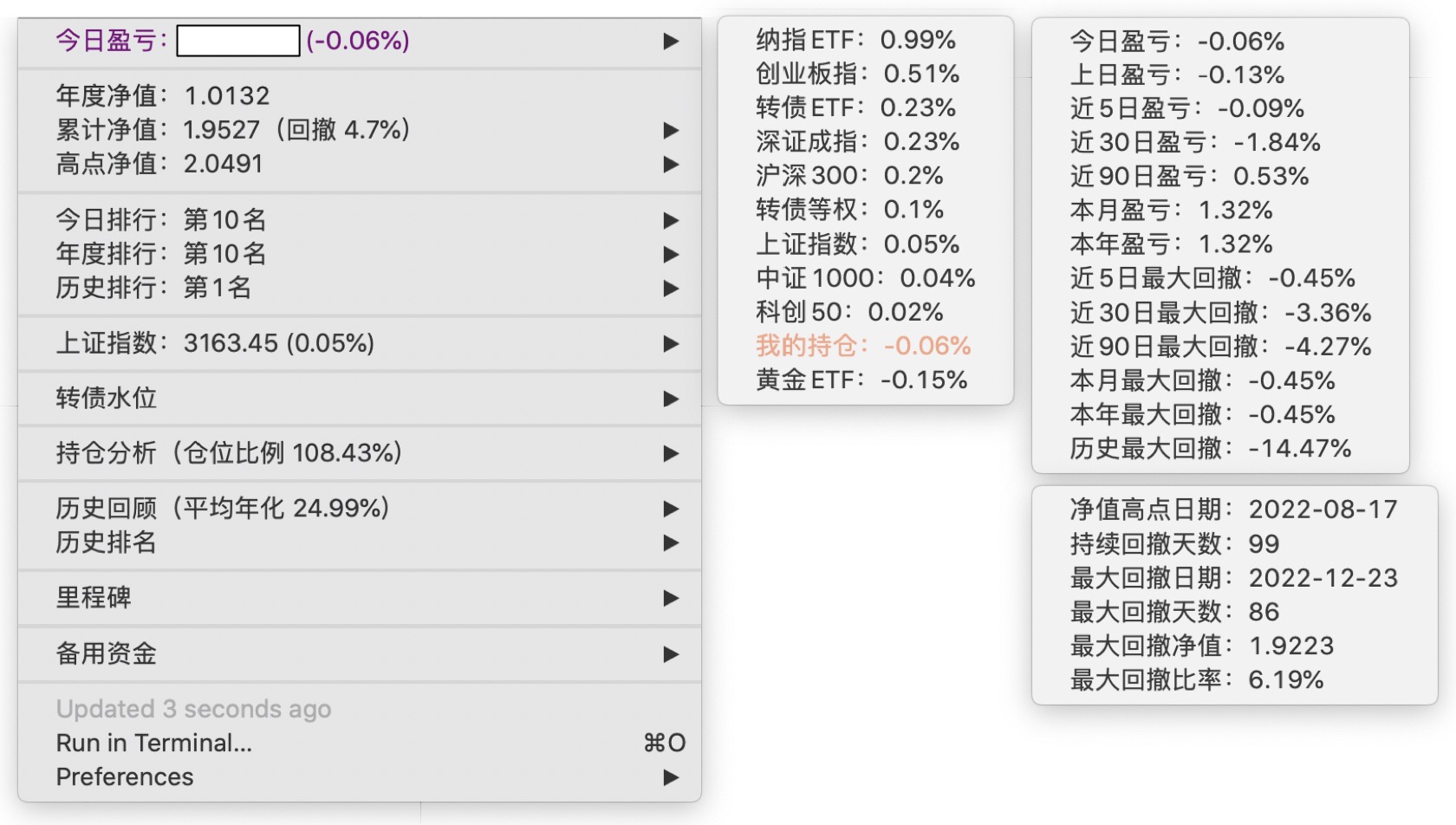Screen dimensions: 1456x825
Task: Open the 今日排行 submenu arrow
Action: click(670, 220)
